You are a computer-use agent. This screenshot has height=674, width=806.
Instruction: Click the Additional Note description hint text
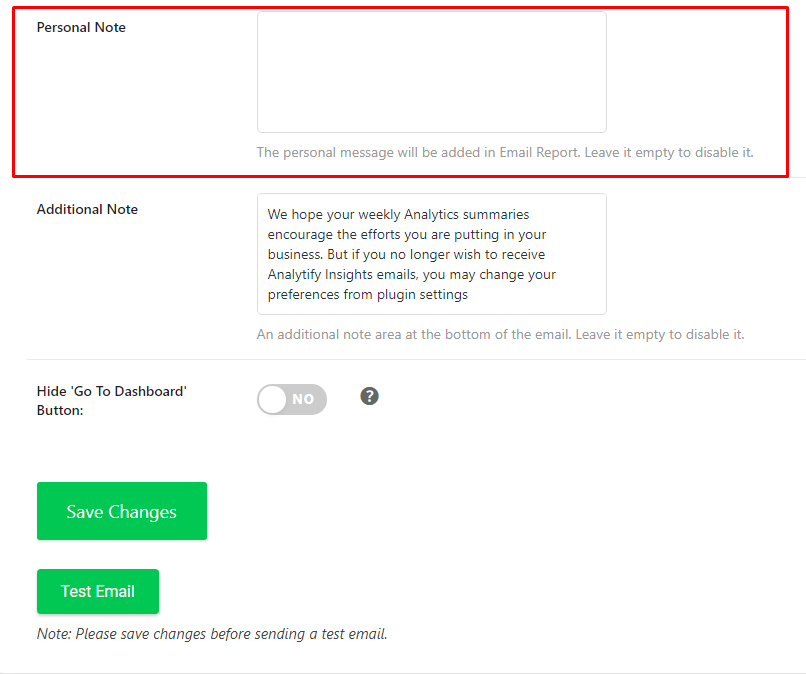pyautogui.click(x=500, y=335)
